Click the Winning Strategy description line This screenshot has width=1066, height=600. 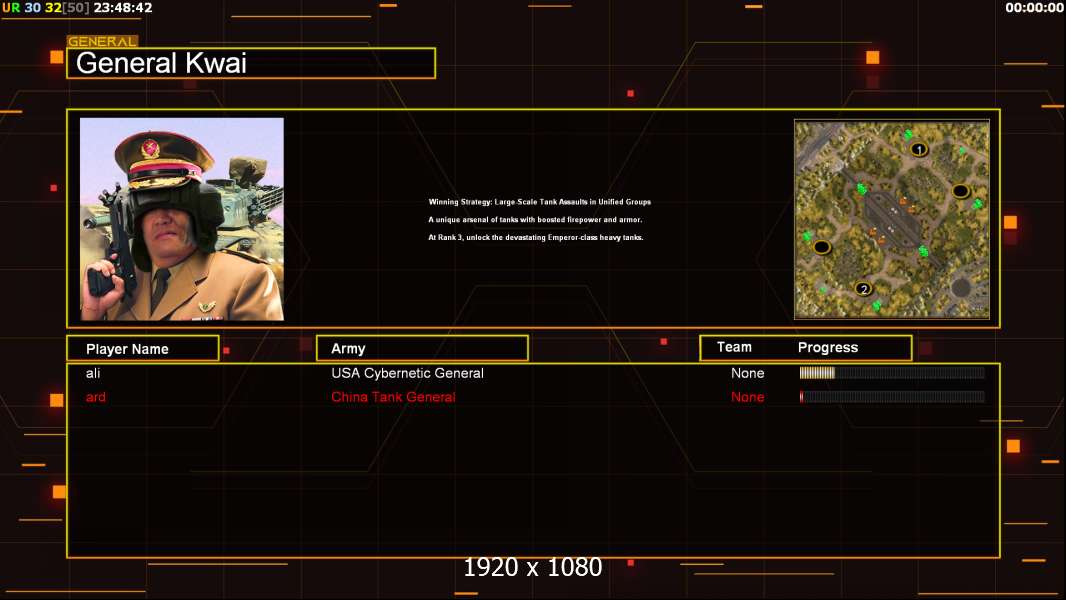pos(539,202)
